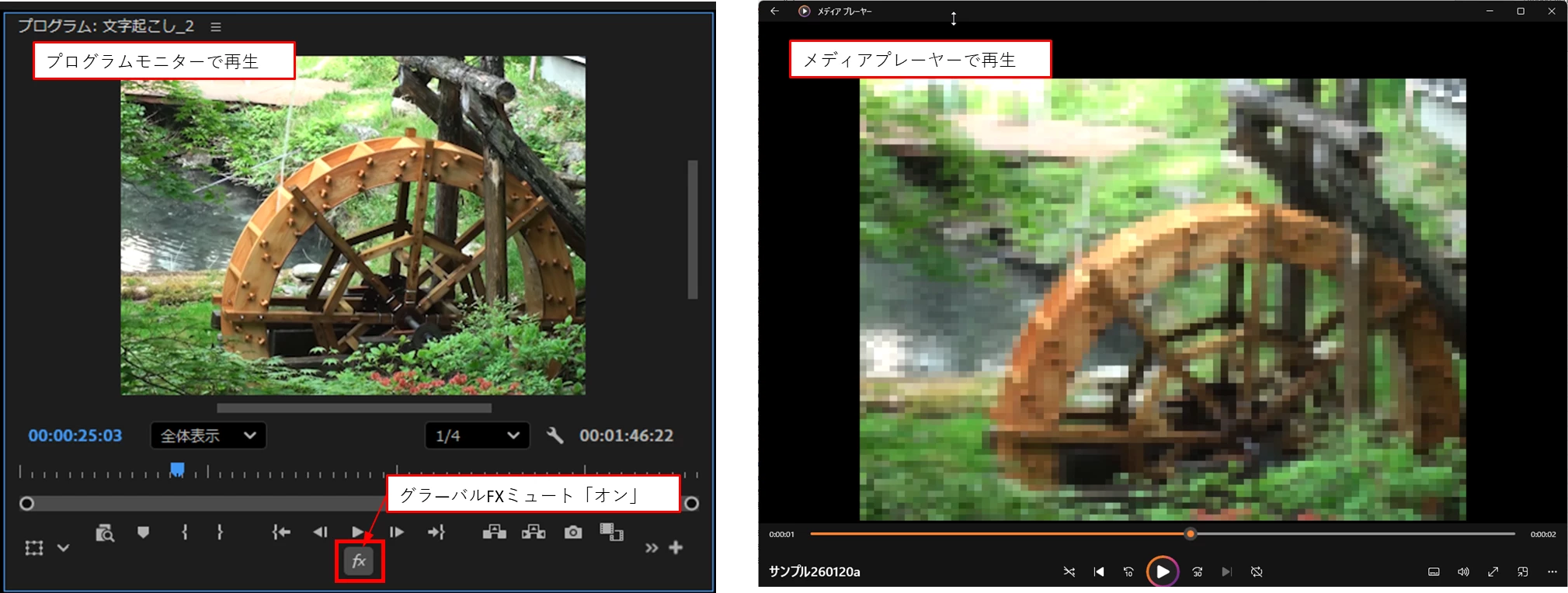Click the back arrow in Media Player title bar
Screen dimensions: 1568x593
click(774, 11)
